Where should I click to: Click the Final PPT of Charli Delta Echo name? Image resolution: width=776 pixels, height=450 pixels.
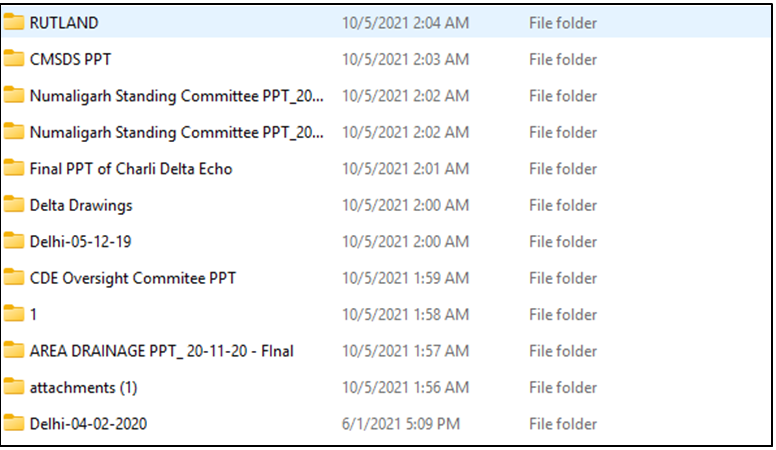coord(131,168)
